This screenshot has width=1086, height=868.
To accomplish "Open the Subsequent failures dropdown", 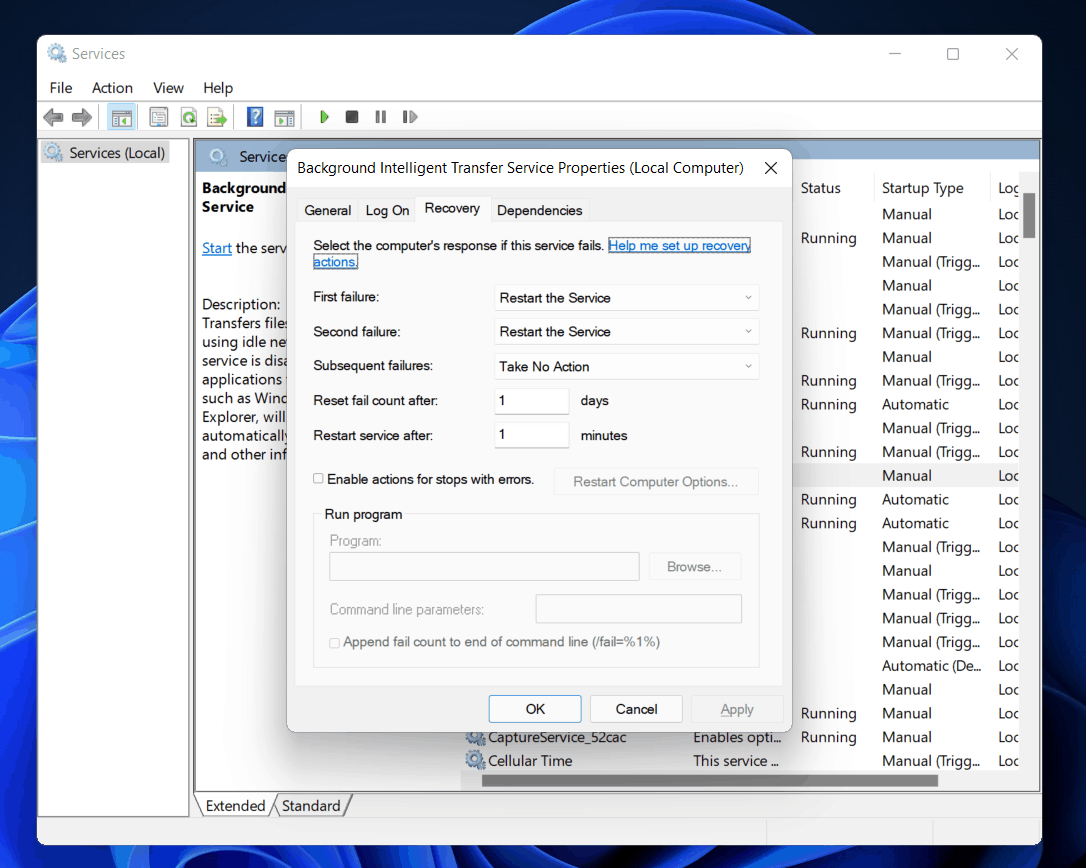I will click(x=627, y=367).
